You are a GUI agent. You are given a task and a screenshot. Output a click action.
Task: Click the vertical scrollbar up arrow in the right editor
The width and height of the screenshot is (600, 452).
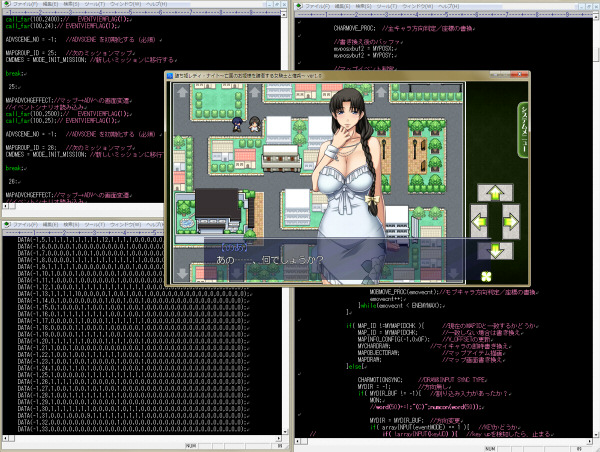pos(596,16)
